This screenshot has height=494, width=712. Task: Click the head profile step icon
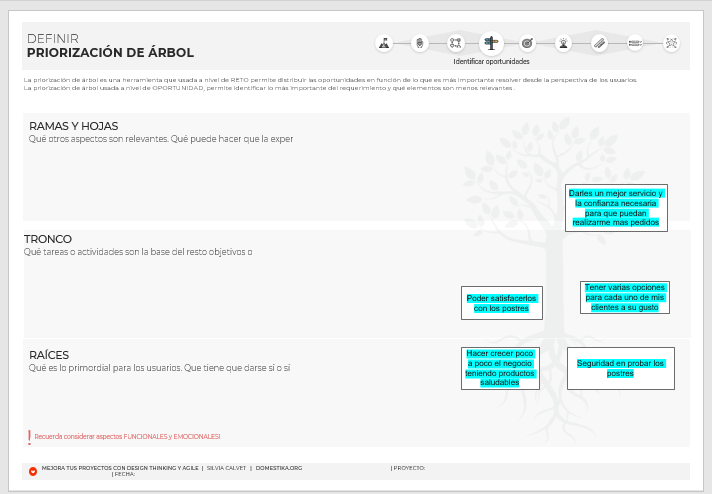click(420, 44)
